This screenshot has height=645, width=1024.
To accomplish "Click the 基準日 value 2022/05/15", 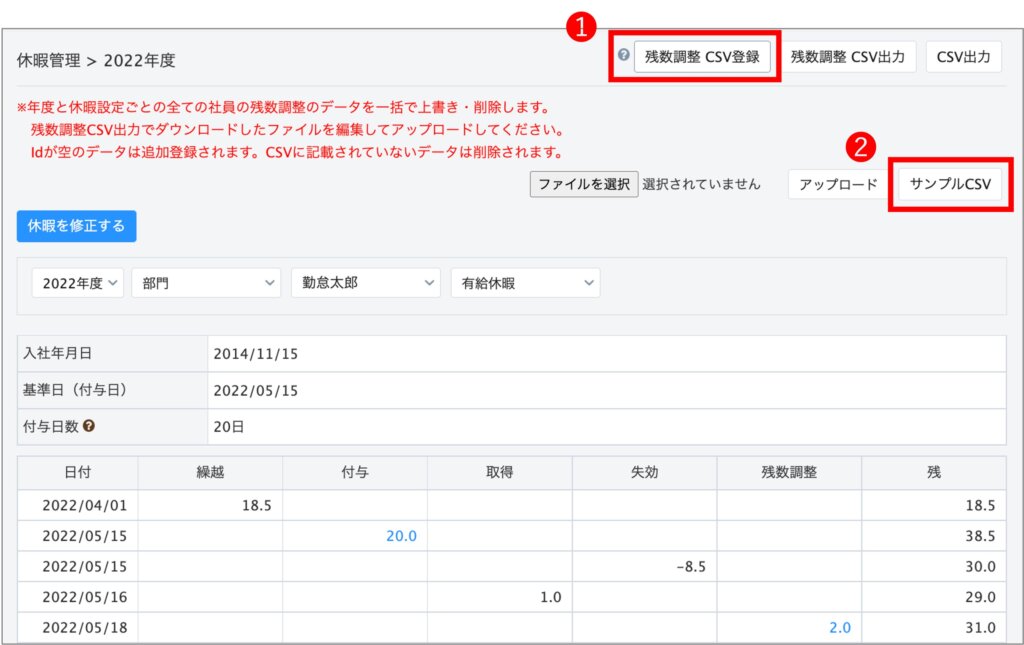I will (x=256, y=390).
